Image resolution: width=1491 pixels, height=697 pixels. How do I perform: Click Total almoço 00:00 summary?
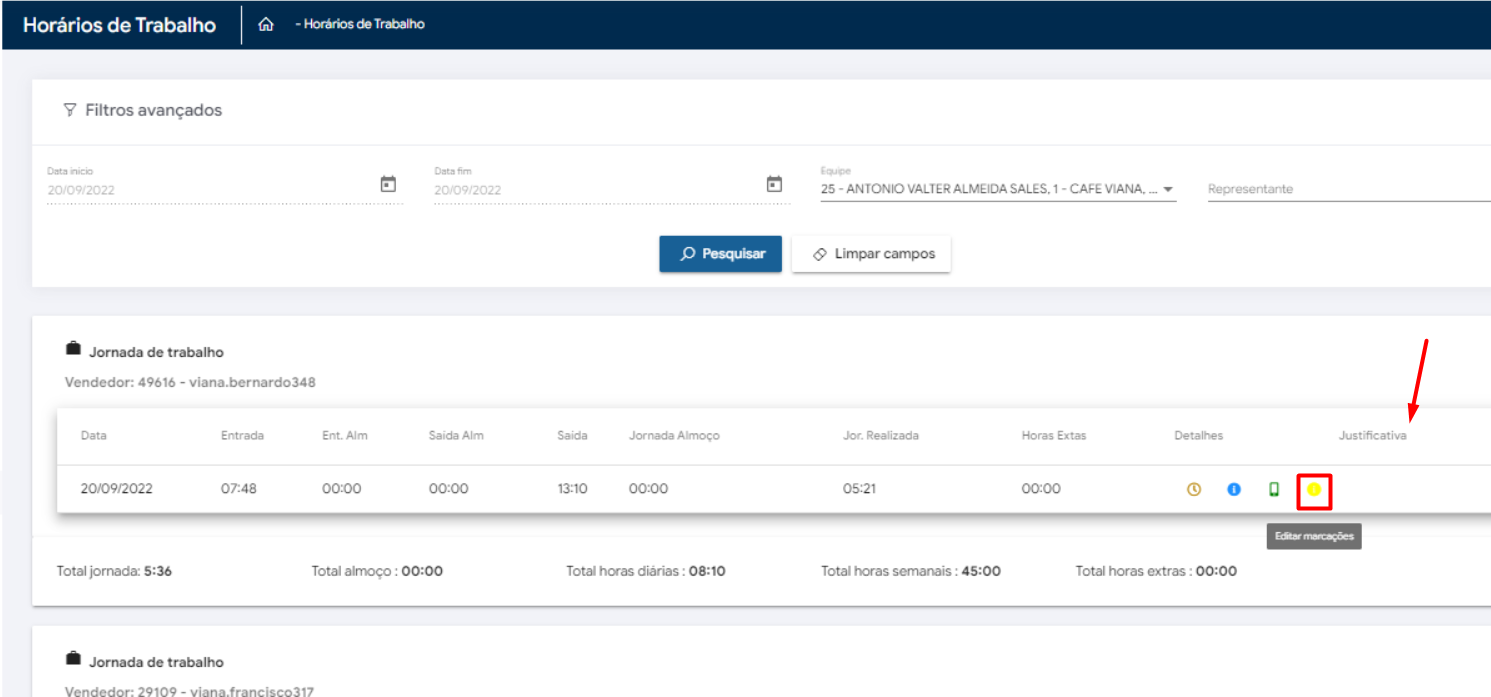pos(377,571)
